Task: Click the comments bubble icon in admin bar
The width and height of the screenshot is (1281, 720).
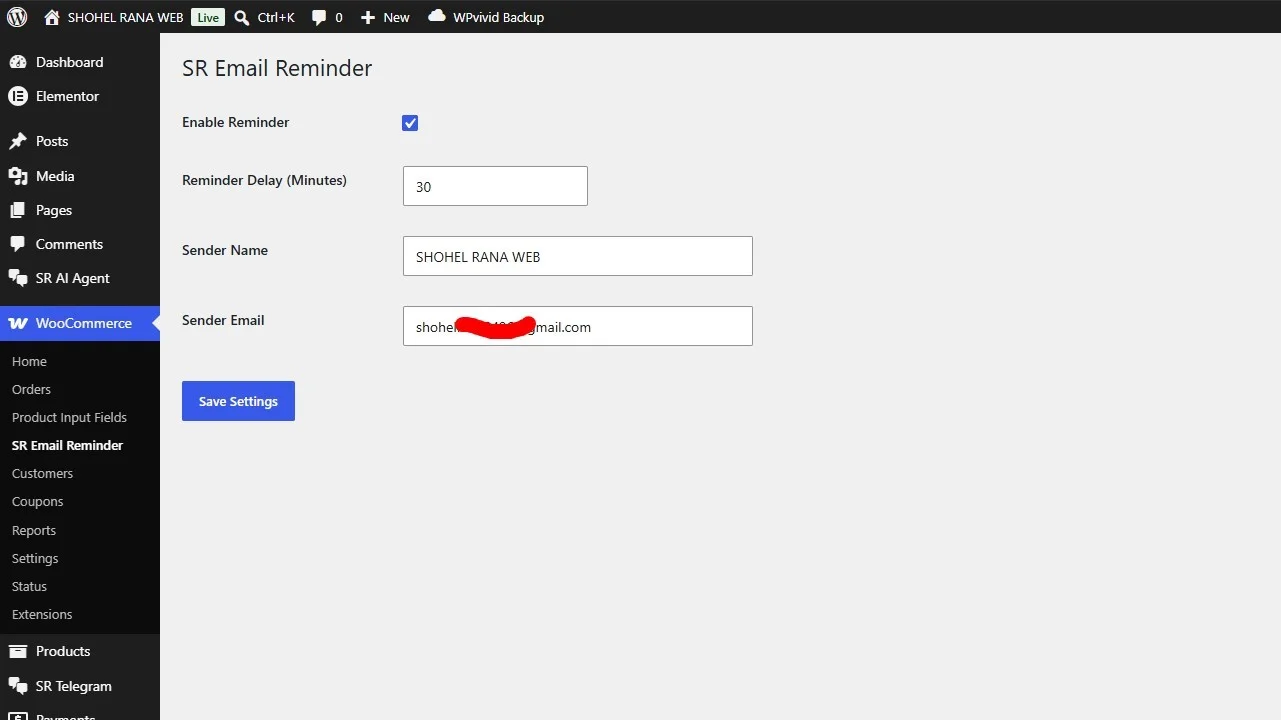Action: click(x=318, y=17)
